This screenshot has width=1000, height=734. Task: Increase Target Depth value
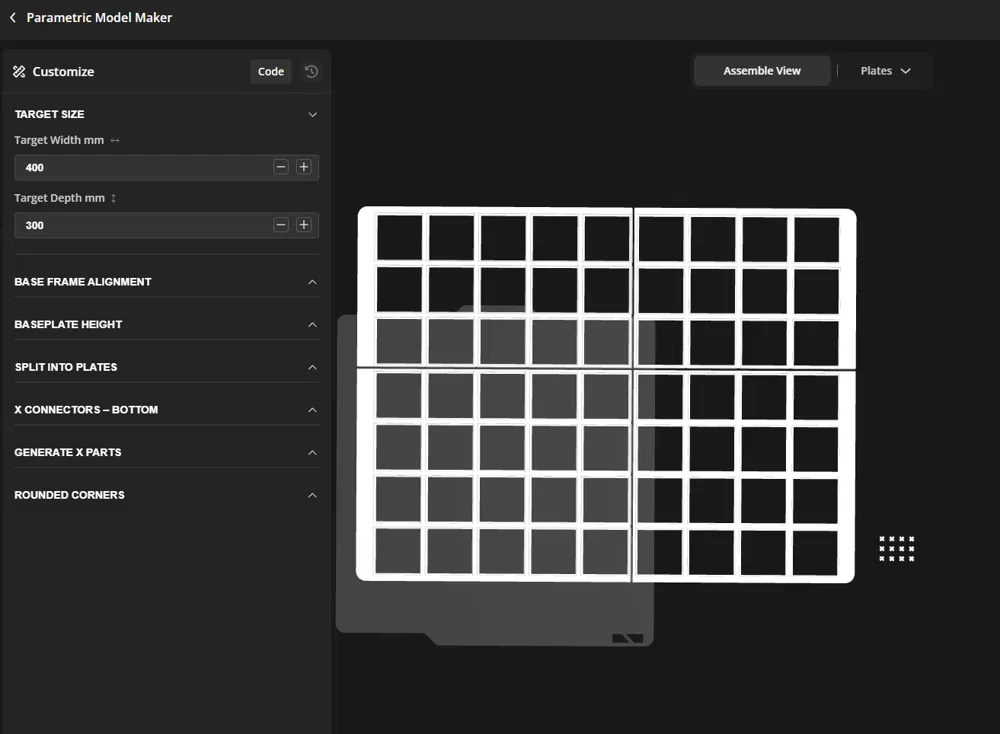(304, 224)
